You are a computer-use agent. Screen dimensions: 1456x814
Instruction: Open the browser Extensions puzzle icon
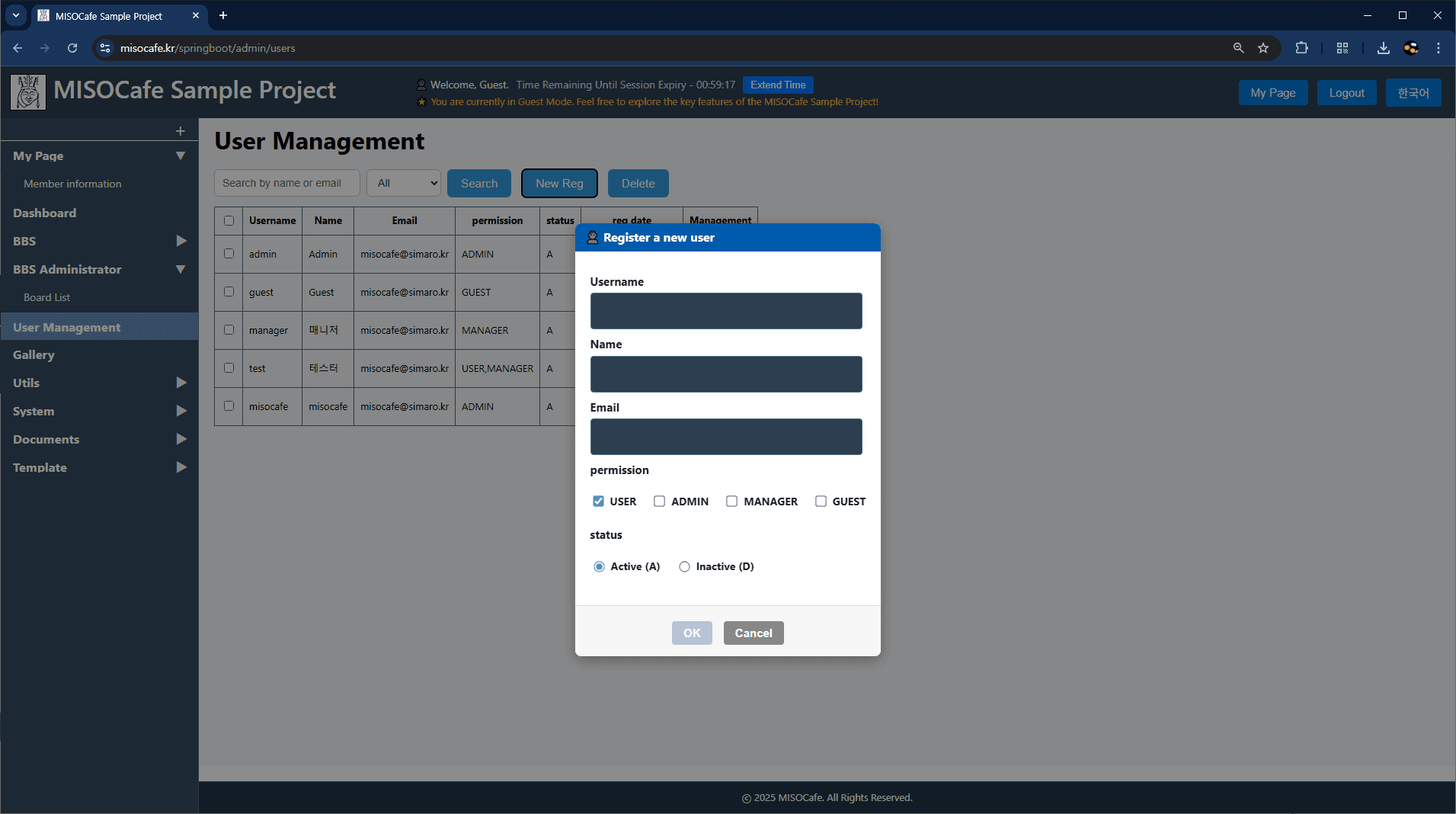[1302, 48]
